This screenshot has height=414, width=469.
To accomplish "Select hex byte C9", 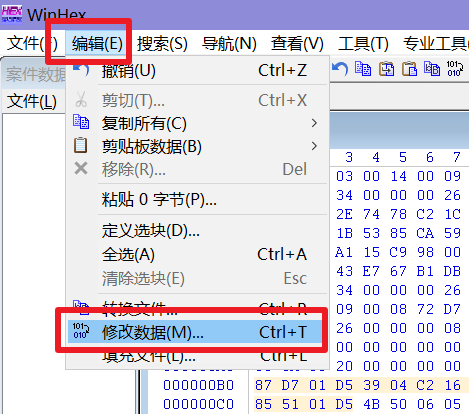I will click(398, 252).
